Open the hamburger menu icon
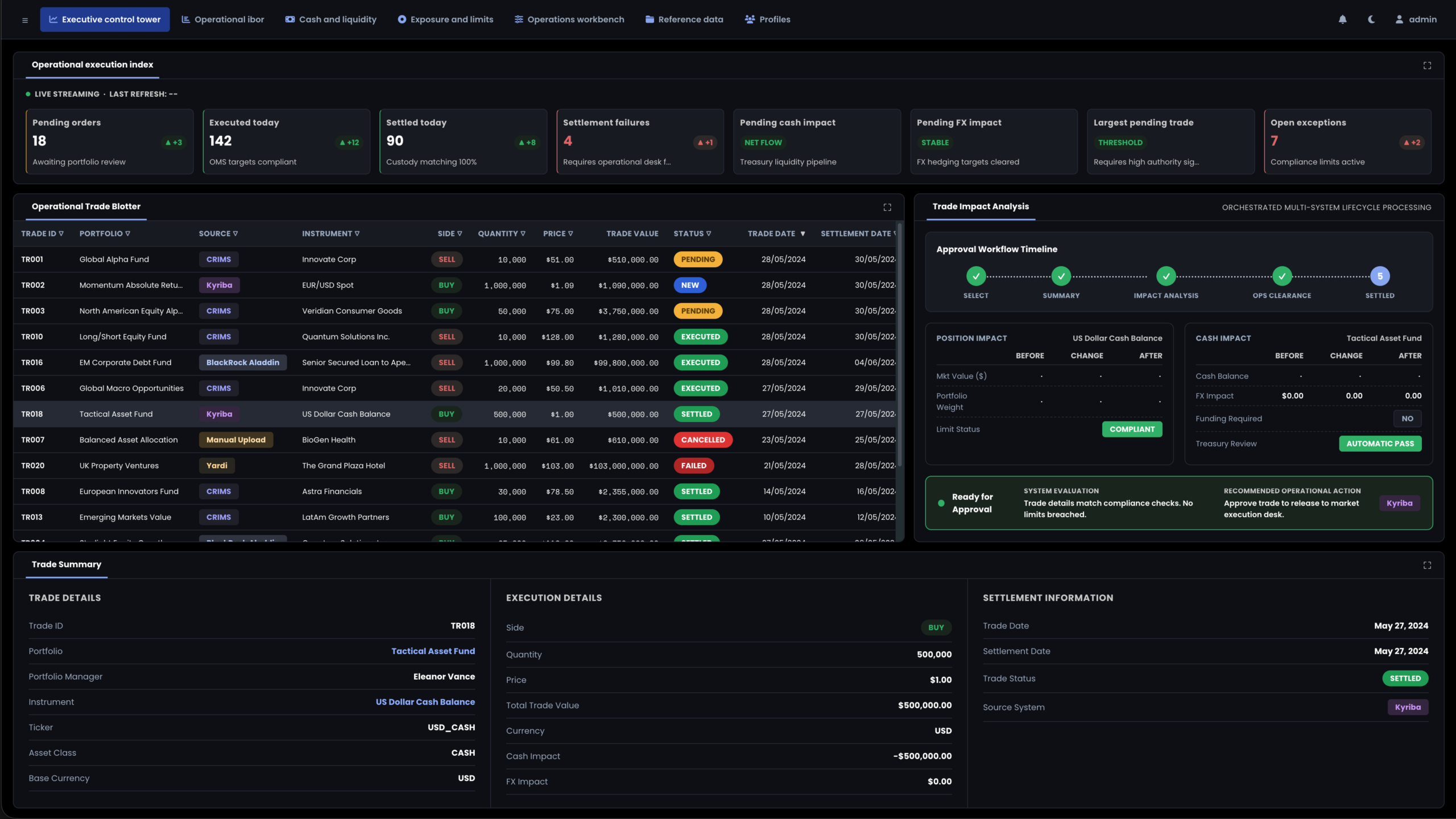 [x=24, y=20]
